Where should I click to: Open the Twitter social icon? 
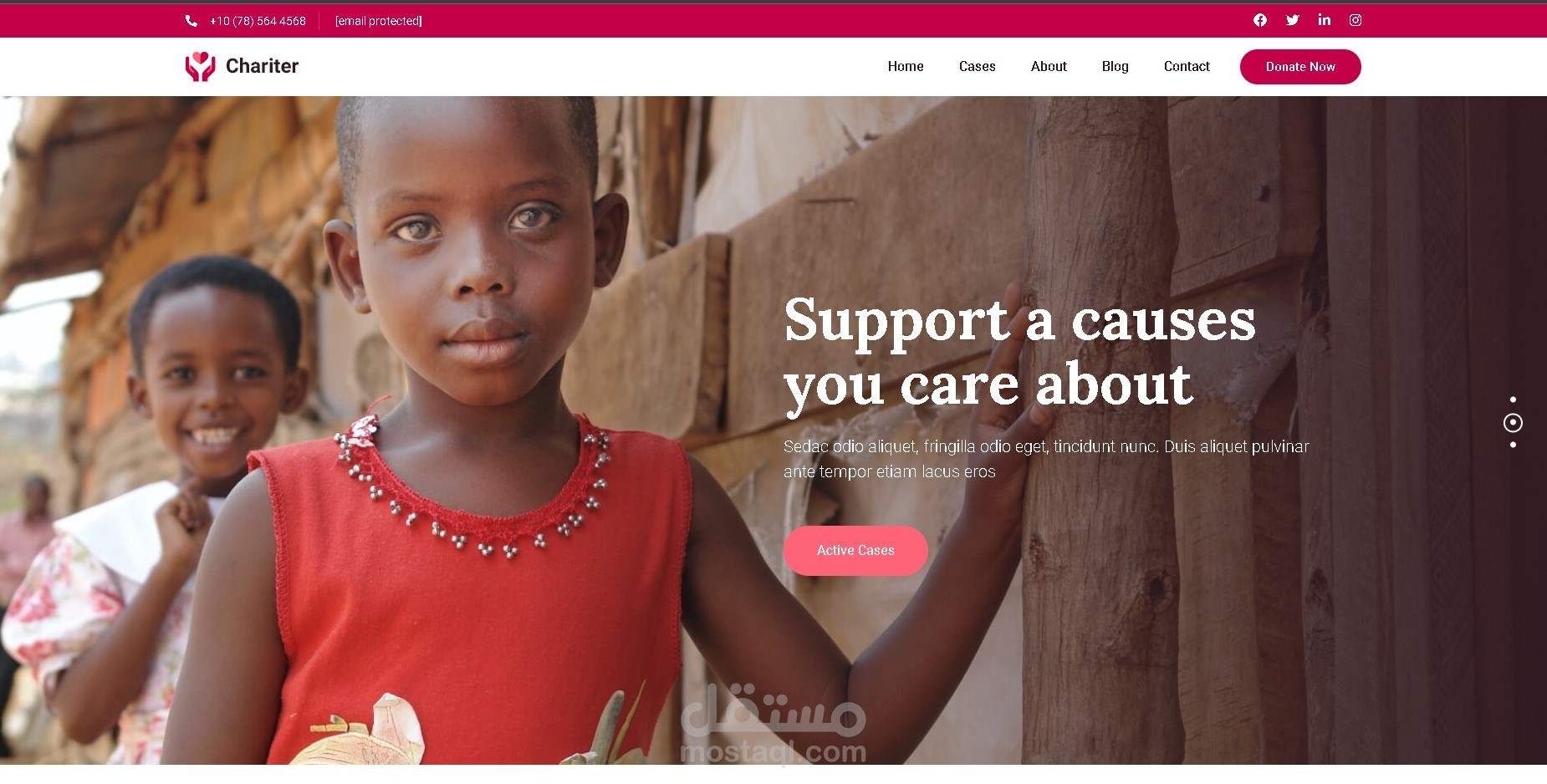(1293, 20)
